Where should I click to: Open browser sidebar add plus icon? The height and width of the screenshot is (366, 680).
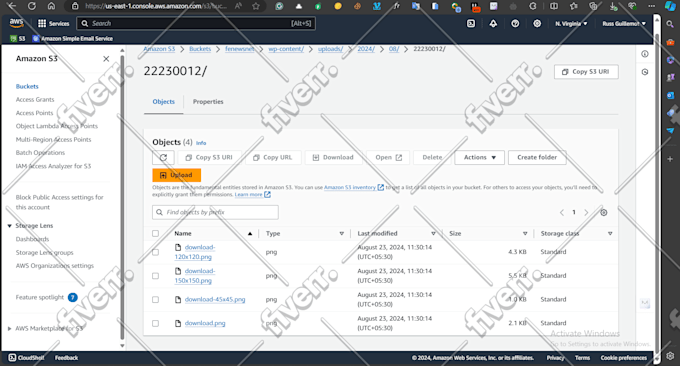click(x=670, y=159)
